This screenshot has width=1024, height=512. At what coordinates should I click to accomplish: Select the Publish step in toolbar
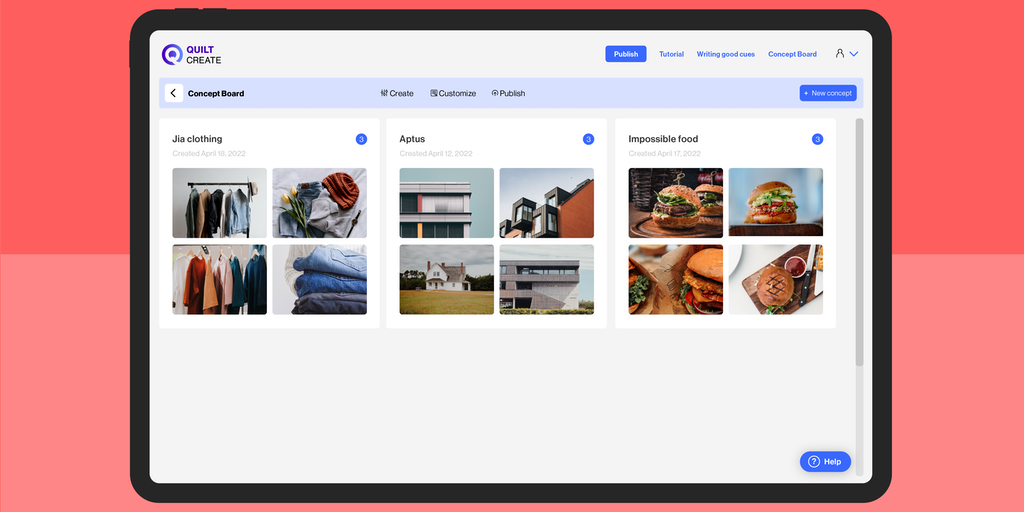click(x=508, y=93)
